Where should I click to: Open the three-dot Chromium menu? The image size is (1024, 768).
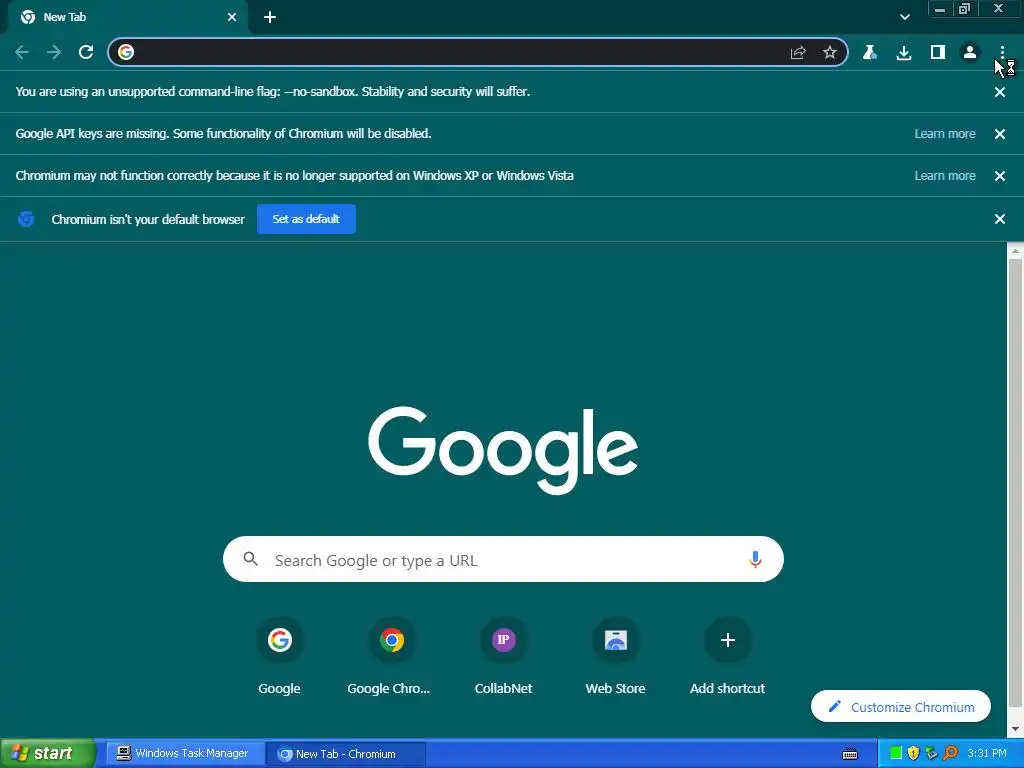(1002, 52)
